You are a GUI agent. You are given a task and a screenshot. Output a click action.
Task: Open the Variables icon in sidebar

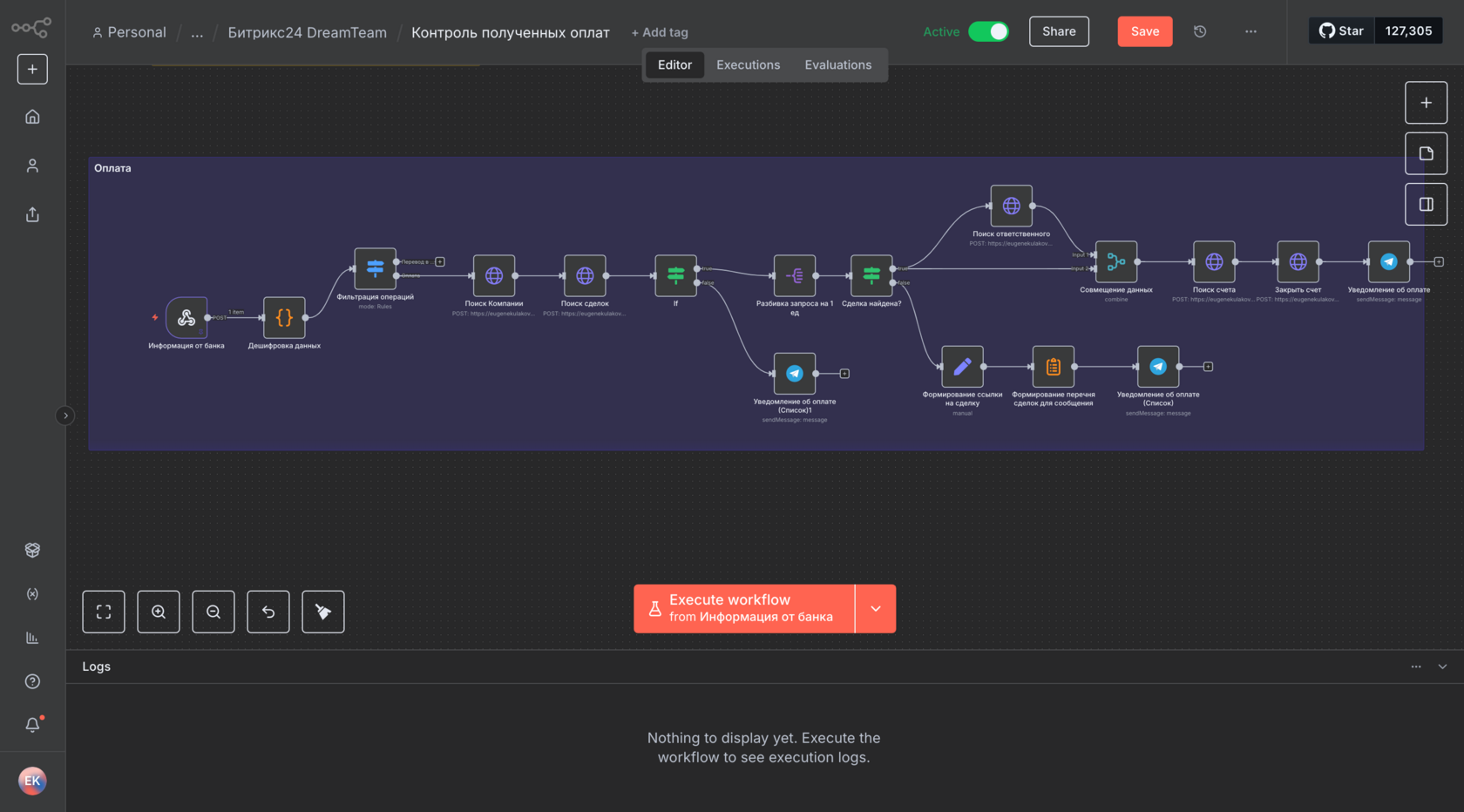[x=32, y=593]
